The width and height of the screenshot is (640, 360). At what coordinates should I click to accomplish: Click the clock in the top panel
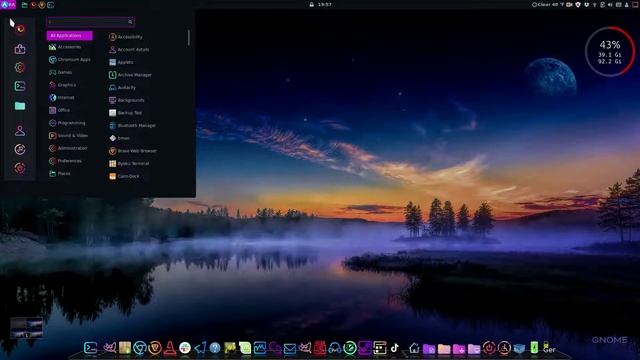coord(325,4)
